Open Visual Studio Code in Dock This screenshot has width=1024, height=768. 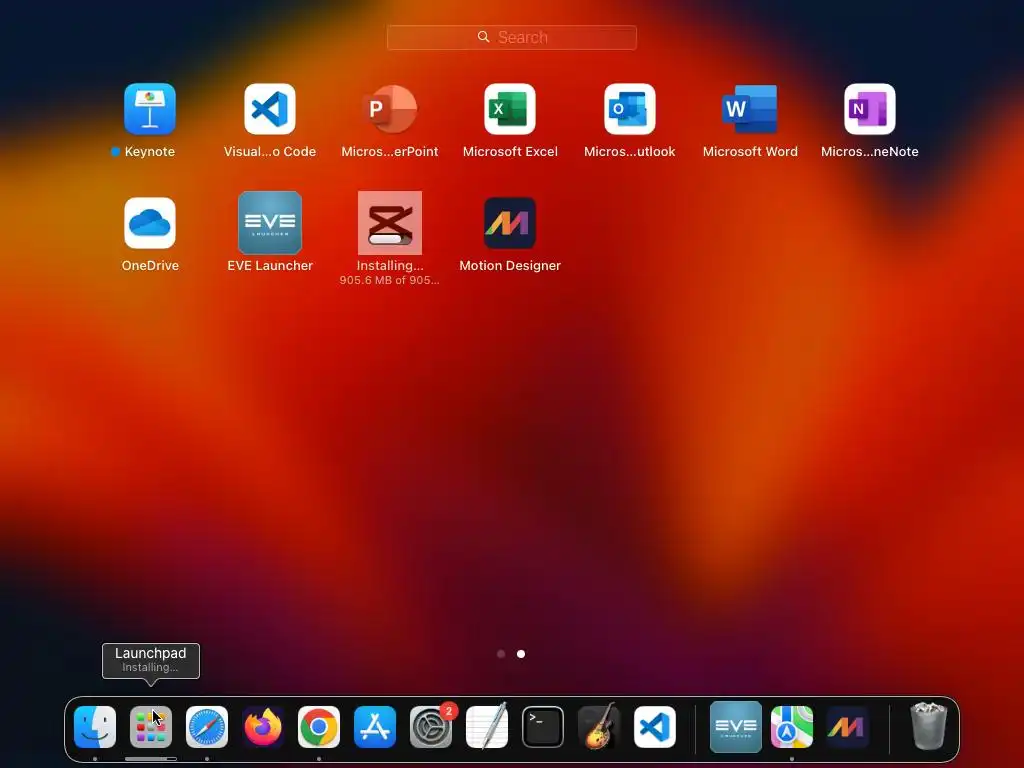pos(655,727)
